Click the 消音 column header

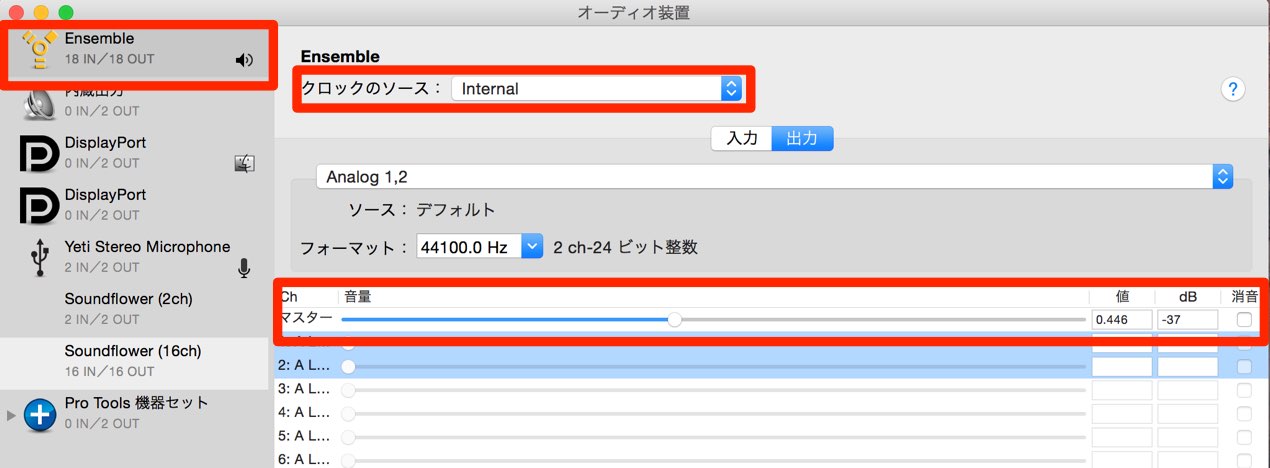pos(1246,297)
